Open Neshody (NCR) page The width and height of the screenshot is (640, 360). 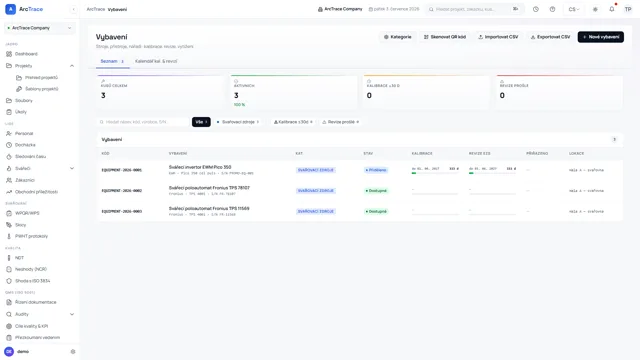pos(31,269)
